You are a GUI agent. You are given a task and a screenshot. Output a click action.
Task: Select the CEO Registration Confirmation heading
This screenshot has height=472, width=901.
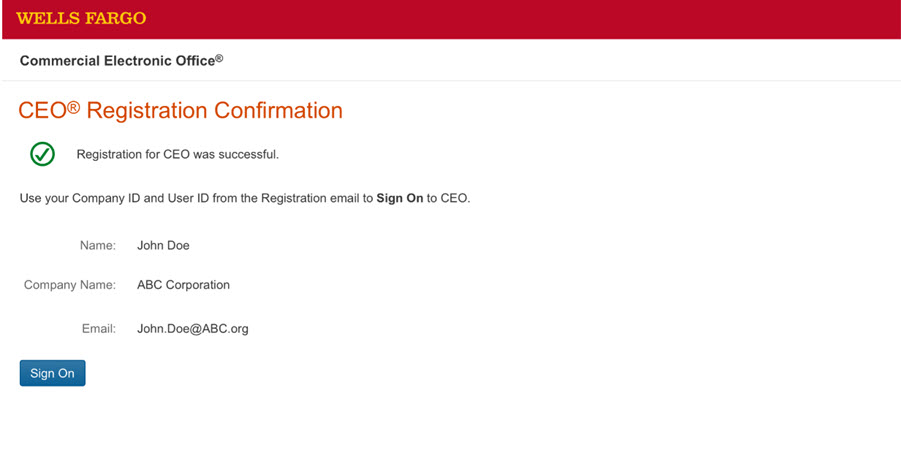click(180, 111)
